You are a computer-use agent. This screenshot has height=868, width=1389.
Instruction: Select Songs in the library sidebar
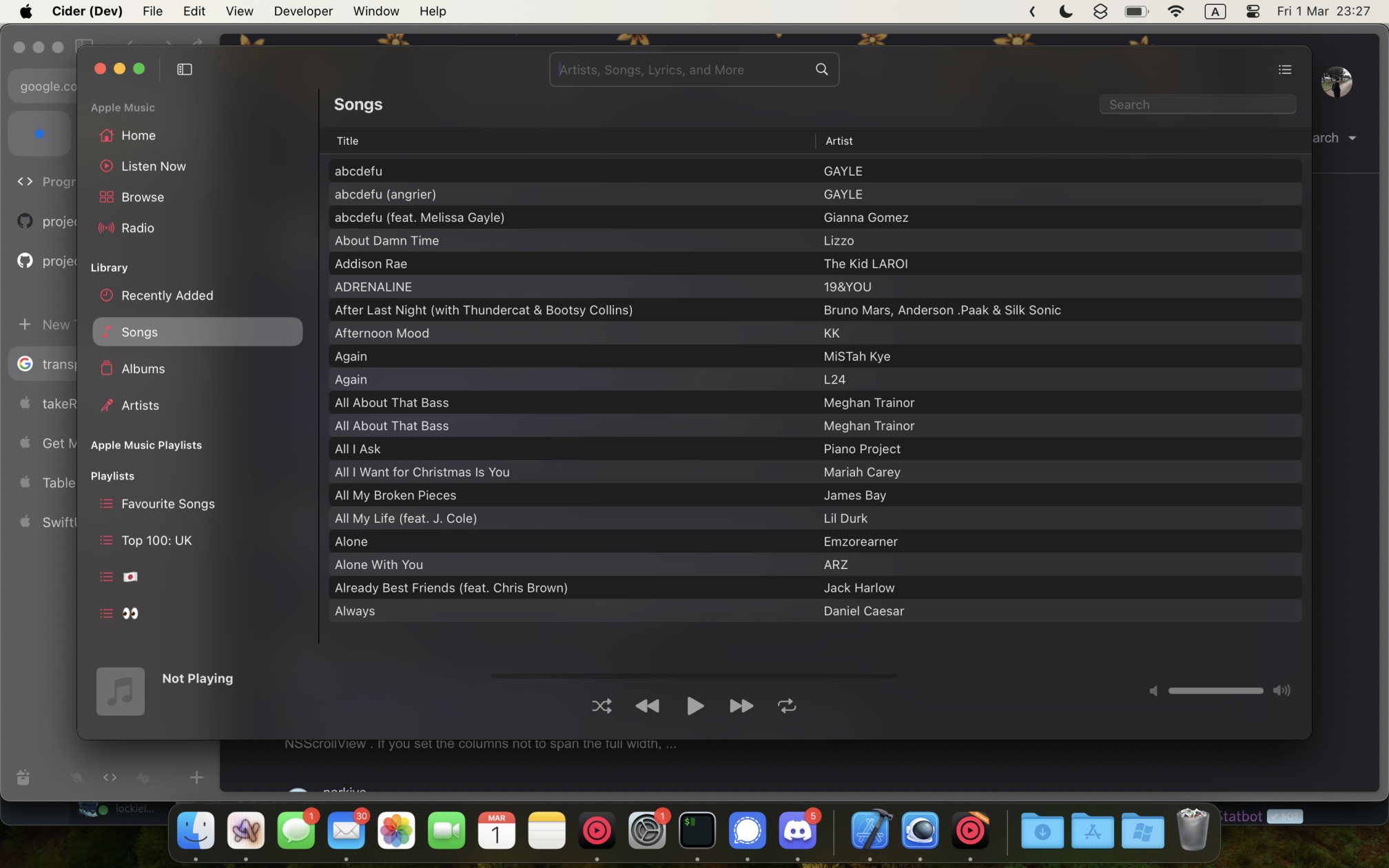coord(198,332)
